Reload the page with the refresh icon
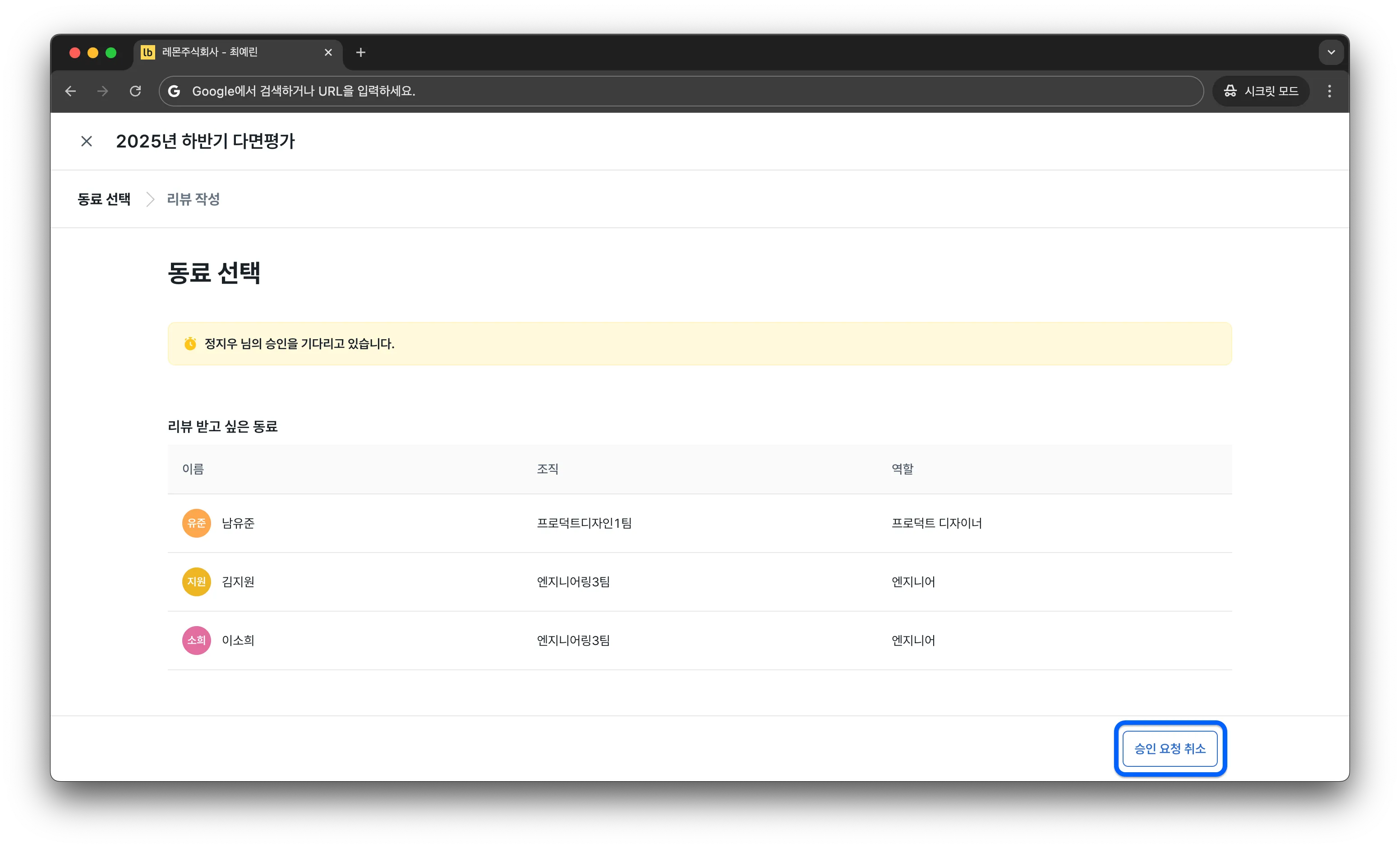 click(x=135, y=91)
